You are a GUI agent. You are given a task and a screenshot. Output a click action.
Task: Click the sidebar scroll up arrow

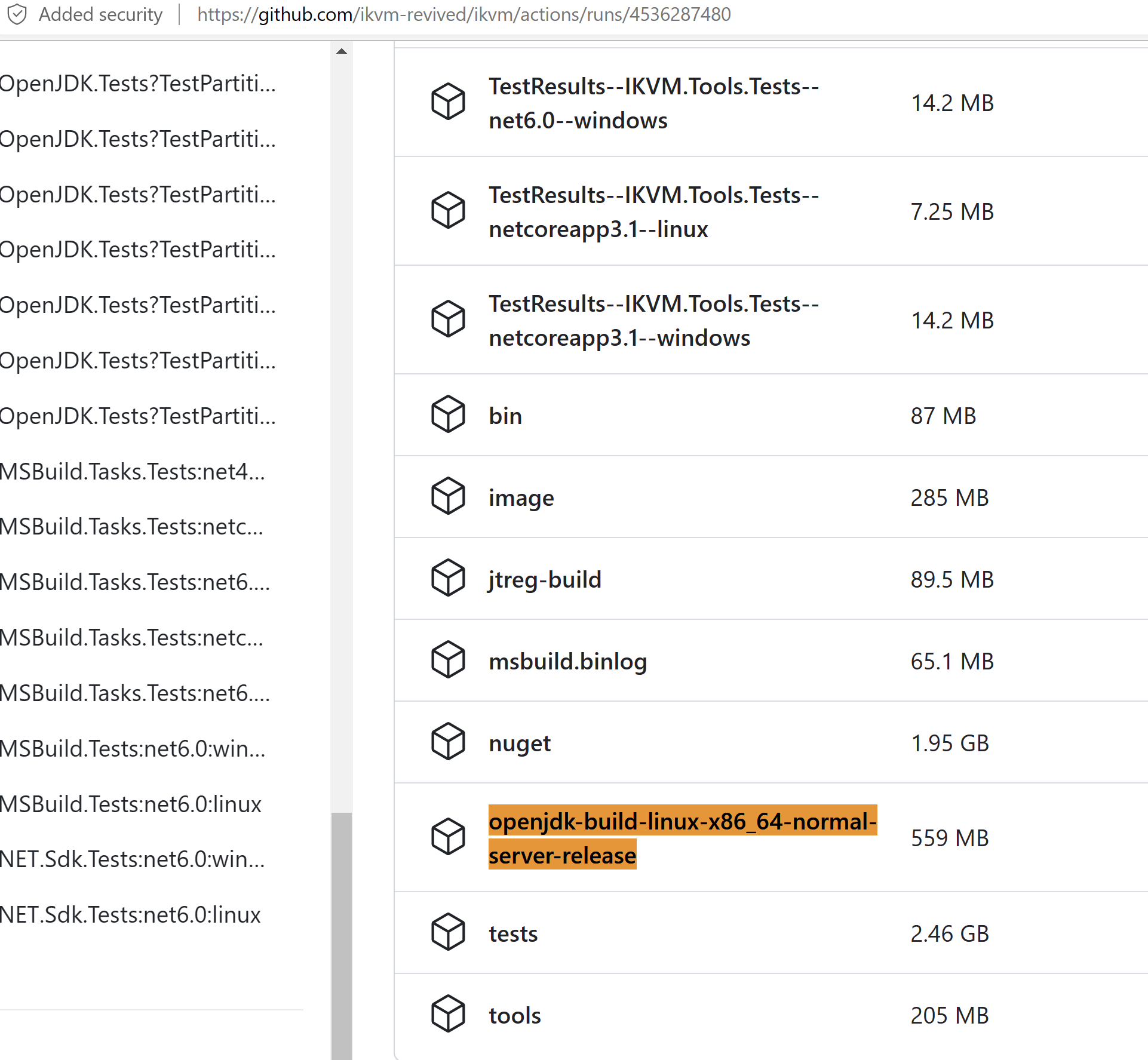click(x=342, y=51)
